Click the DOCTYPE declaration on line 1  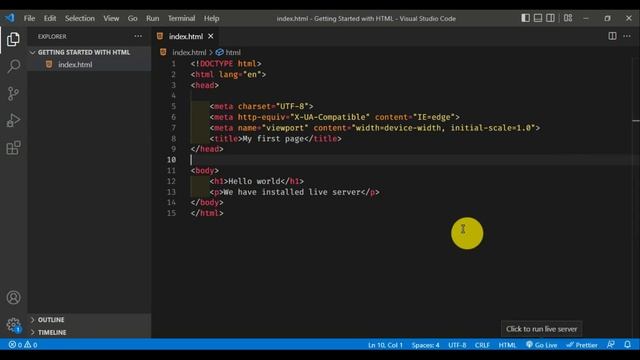(226, 64)
